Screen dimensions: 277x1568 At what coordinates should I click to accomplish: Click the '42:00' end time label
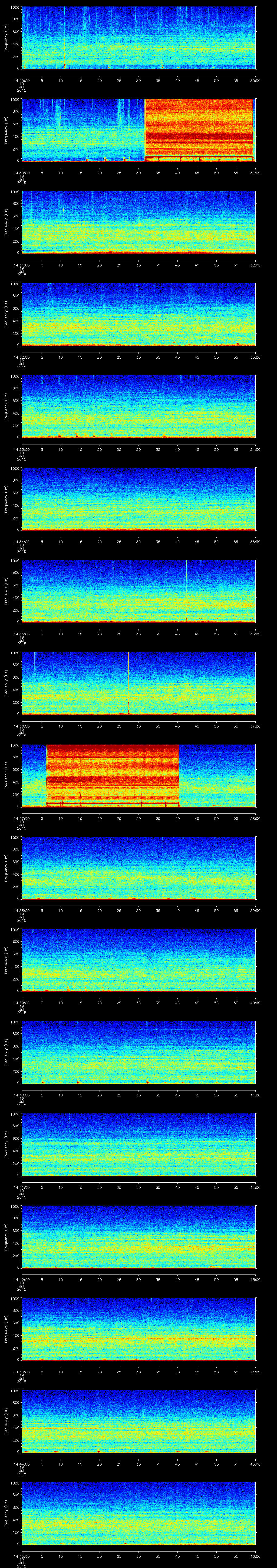coord(255,1187)
